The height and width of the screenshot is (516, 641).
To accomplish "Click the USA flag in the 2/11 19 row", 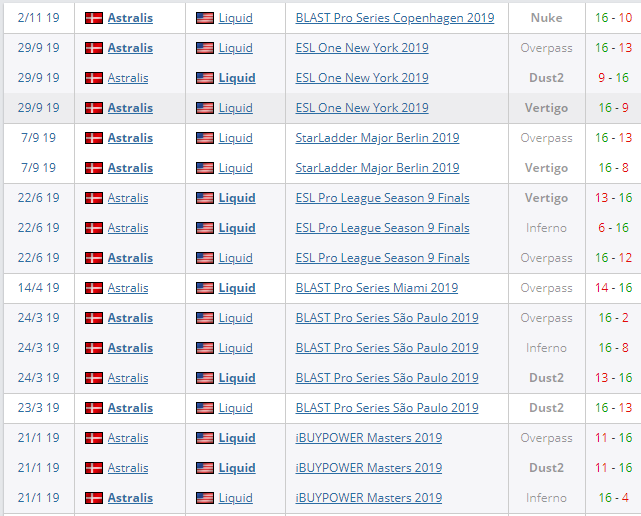I will point(204,18).
